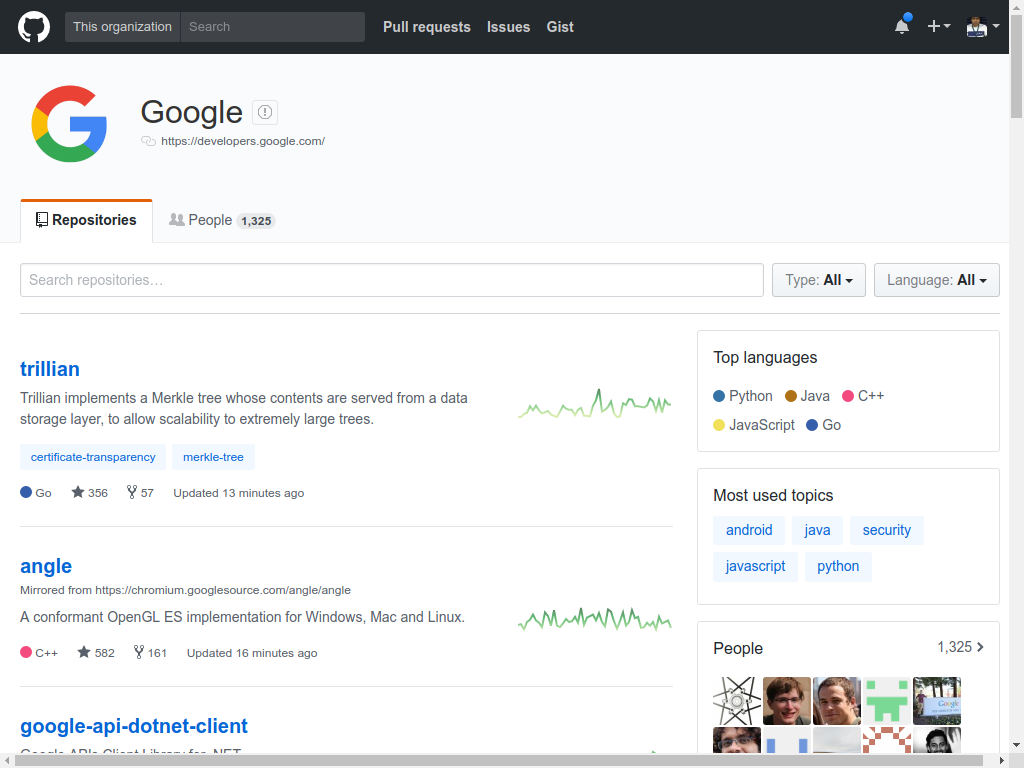
Task: Click the scroll-down arrow of vertical scrollbar
Action: coord(1016,745)
